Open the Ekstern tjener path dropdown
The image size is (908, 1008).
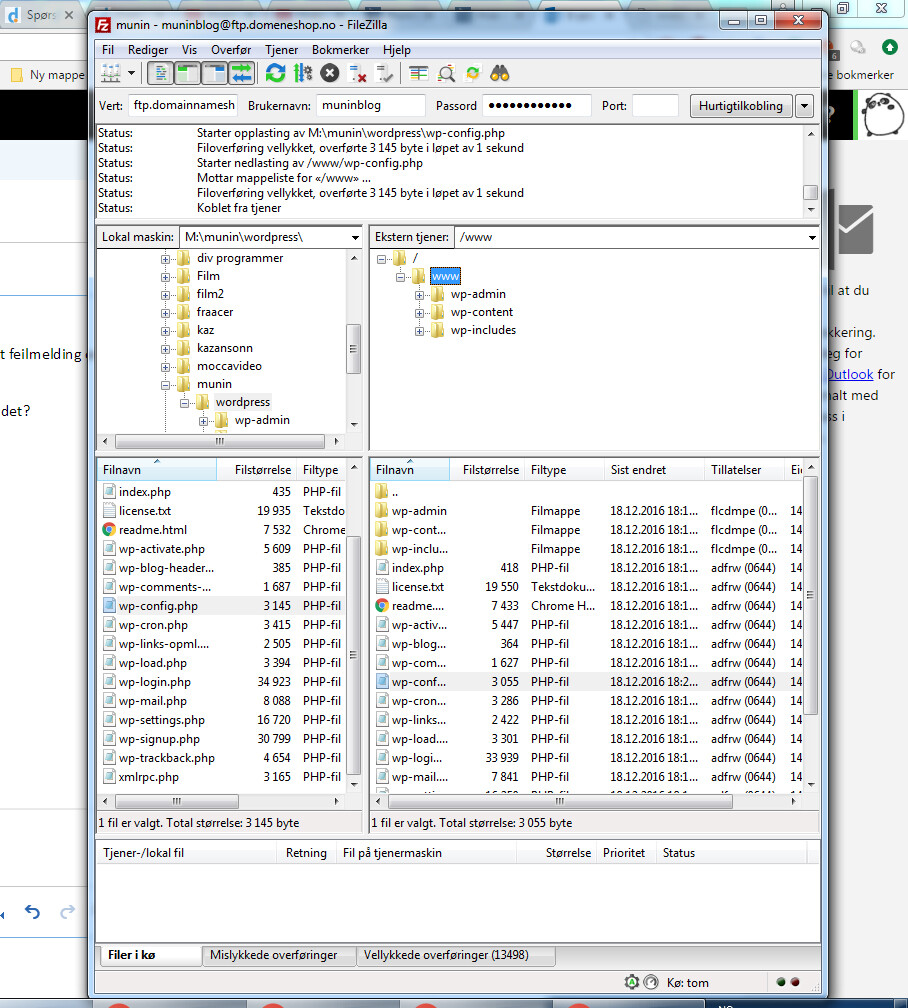(x=812, y=237)
